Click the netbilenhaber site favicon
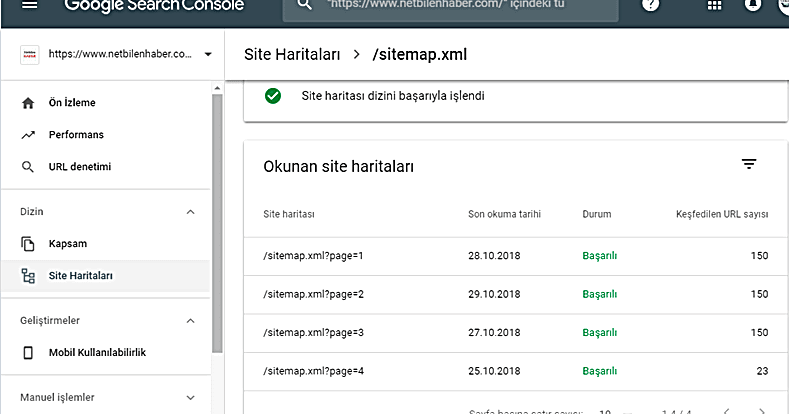Viewport: 789px width, 414px height. click(29, 54)
